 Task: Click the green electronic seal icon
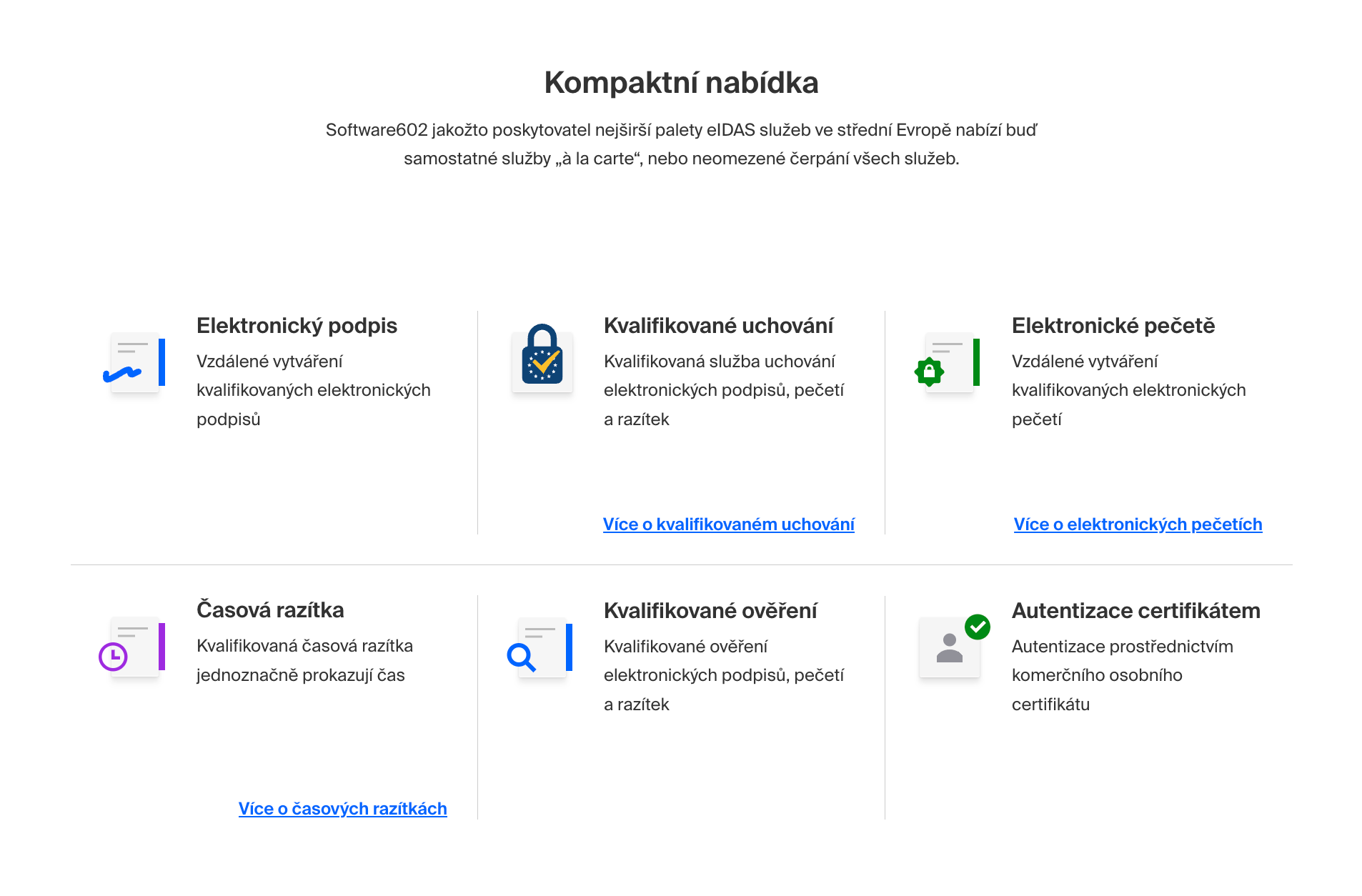pos(948,363)
